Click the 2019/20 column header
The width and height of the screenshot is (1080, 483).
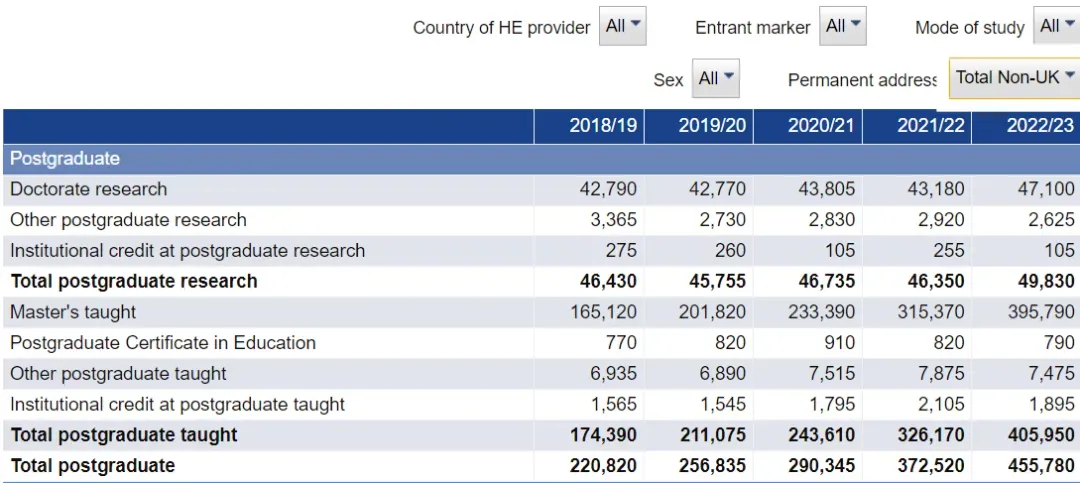698,126
